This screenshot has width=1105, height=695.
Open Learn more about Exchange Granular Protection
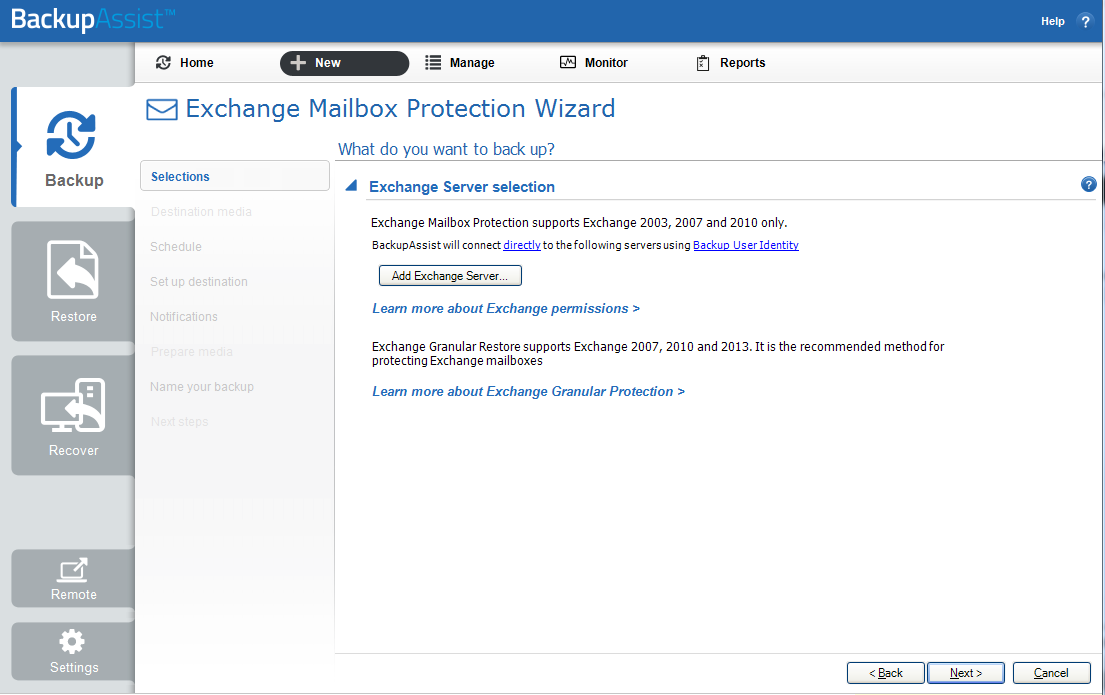point(529,392)
